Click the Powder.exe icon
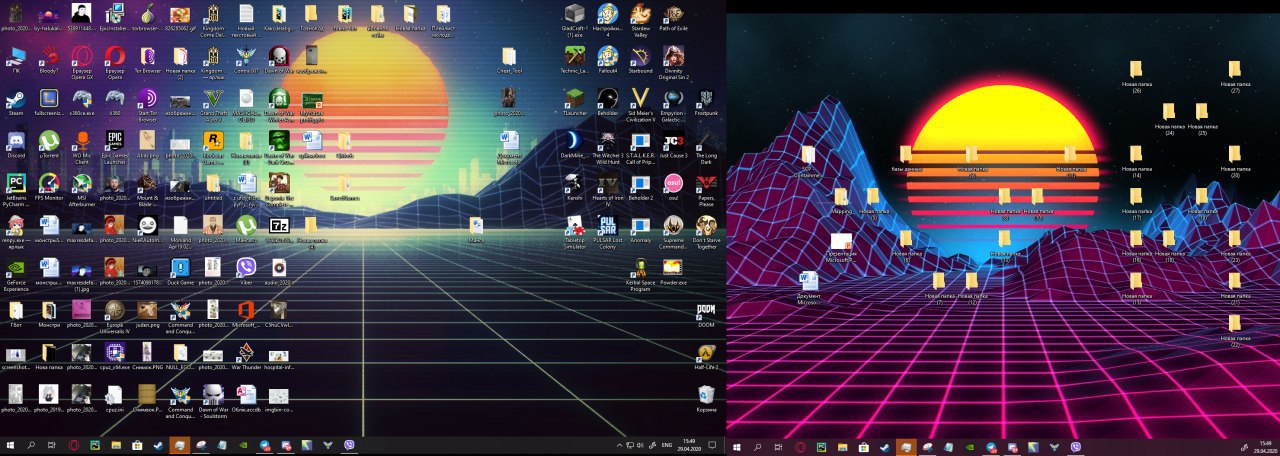The image size is (1280, 456). pyautogui.click(x=673, y=271)
